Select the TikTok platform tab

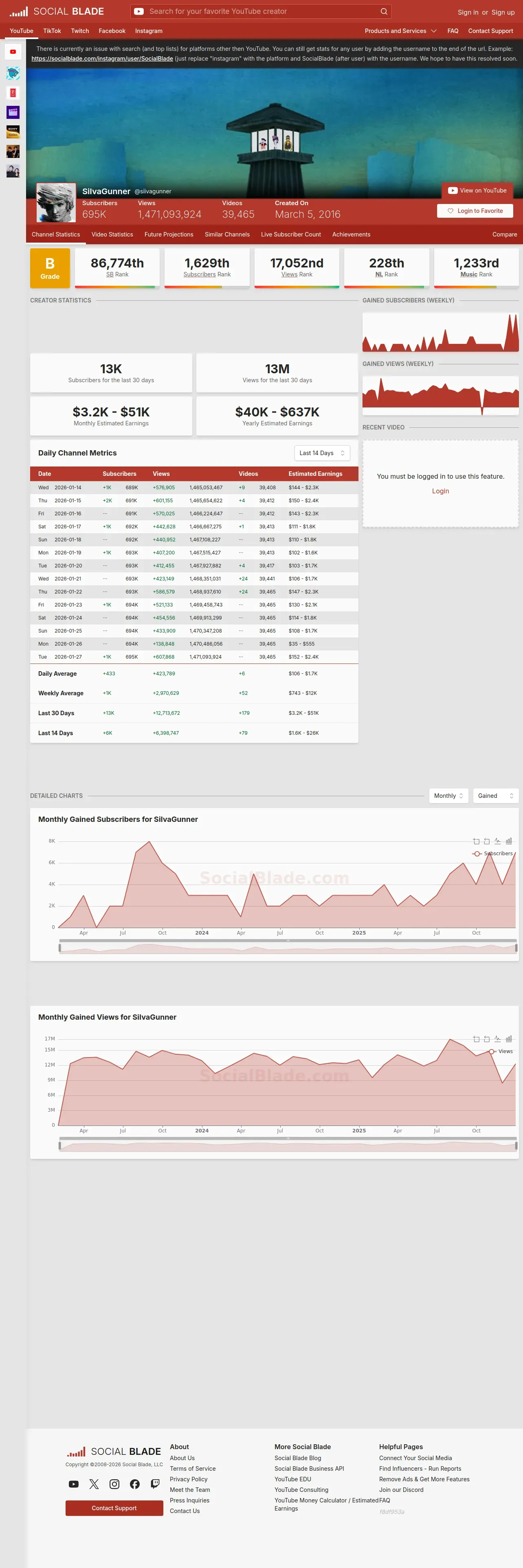tap(52, 31)
